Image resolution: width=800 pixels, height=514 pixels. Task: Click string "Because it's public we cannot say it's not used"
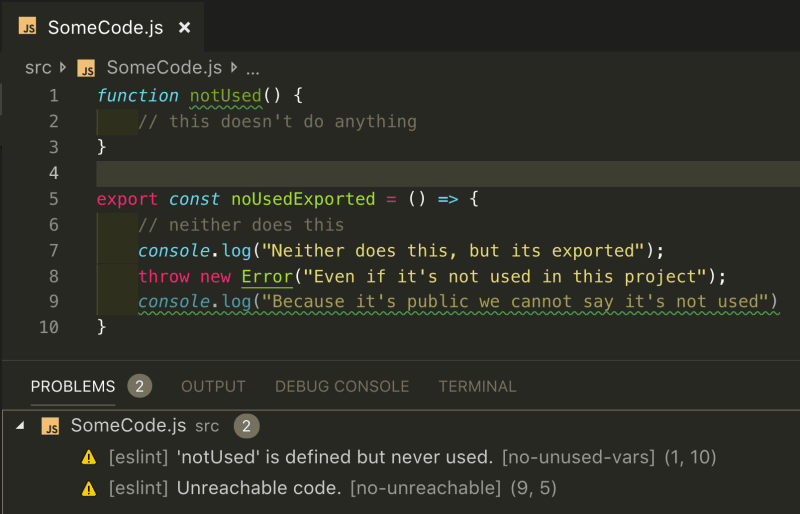point(515,302)
